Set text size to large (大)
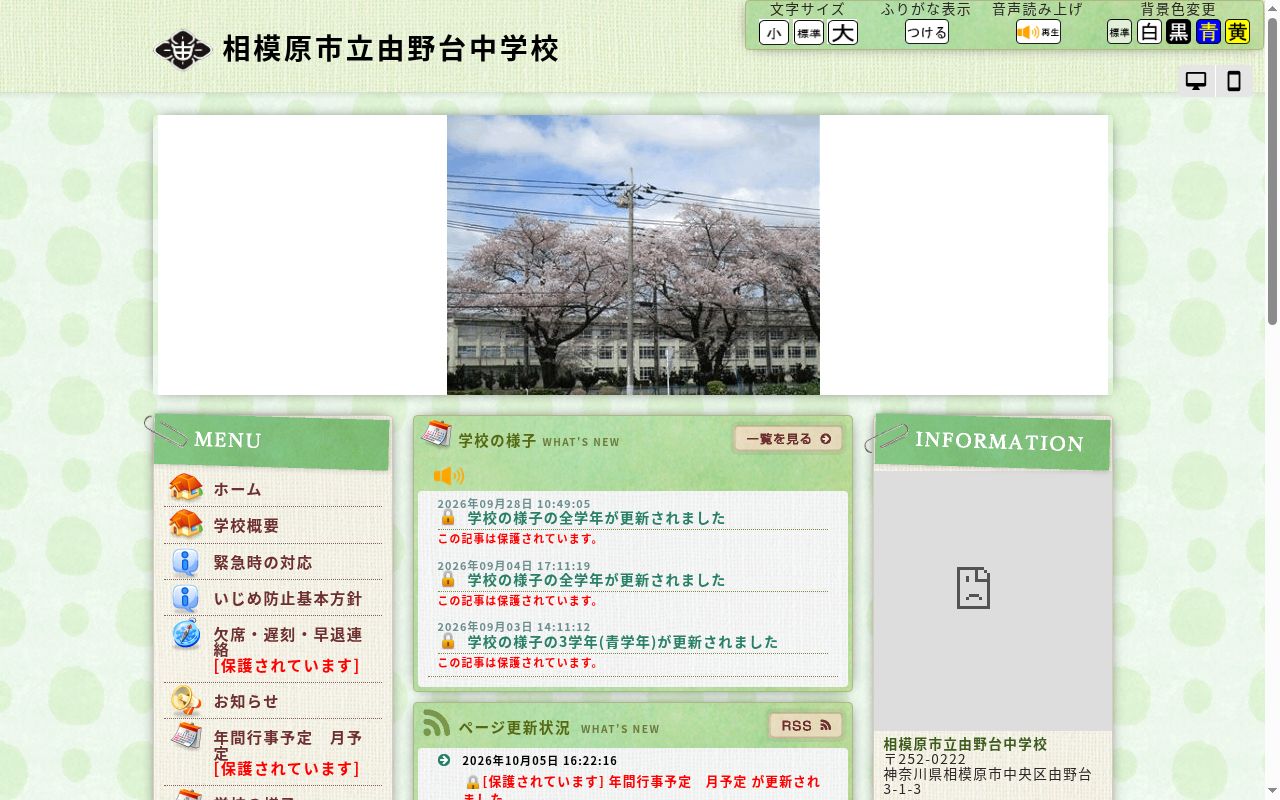 click(843, 33)
